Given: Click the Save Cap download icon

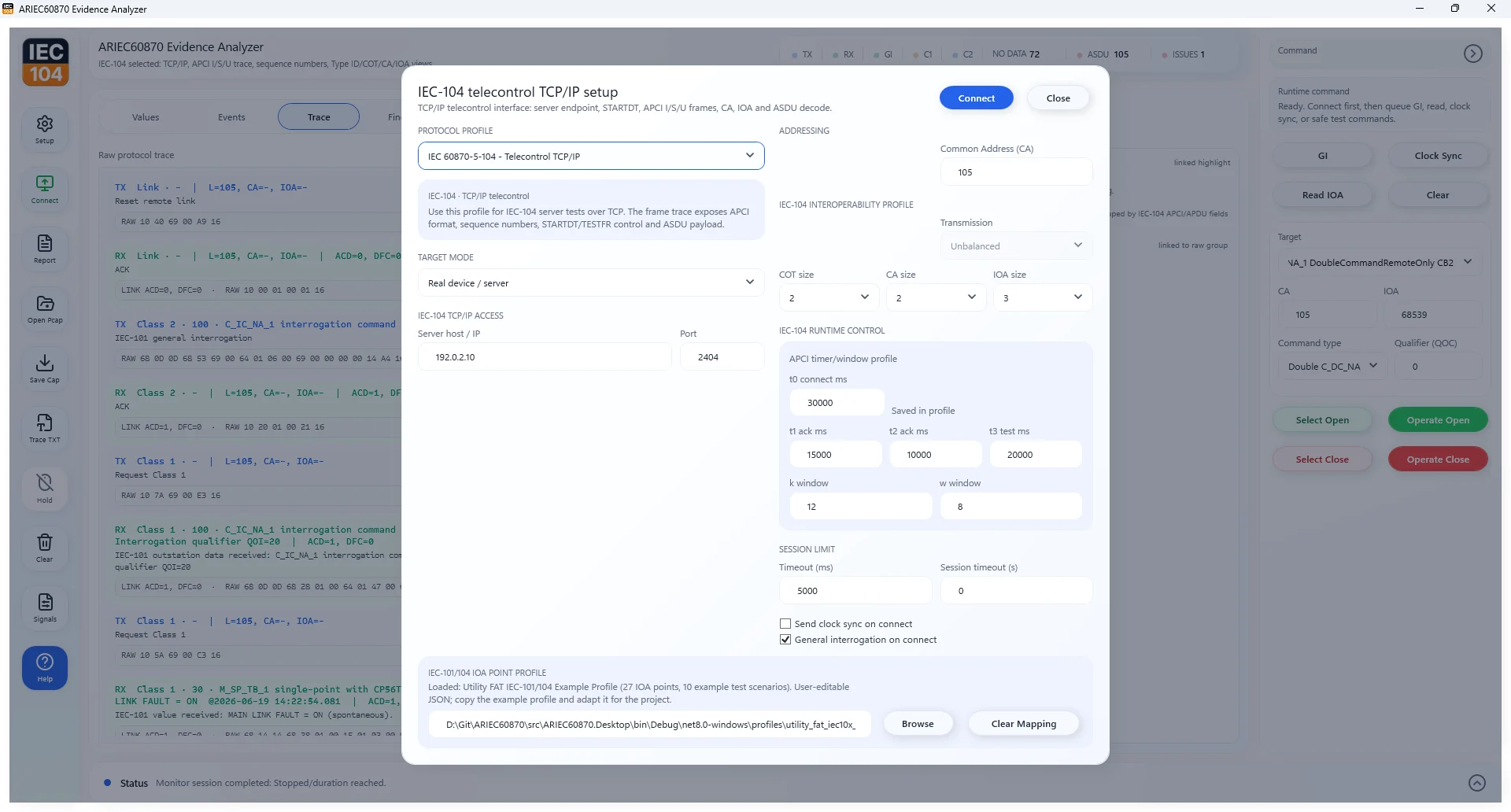Looking at the screenshot, I should [45, 369].
